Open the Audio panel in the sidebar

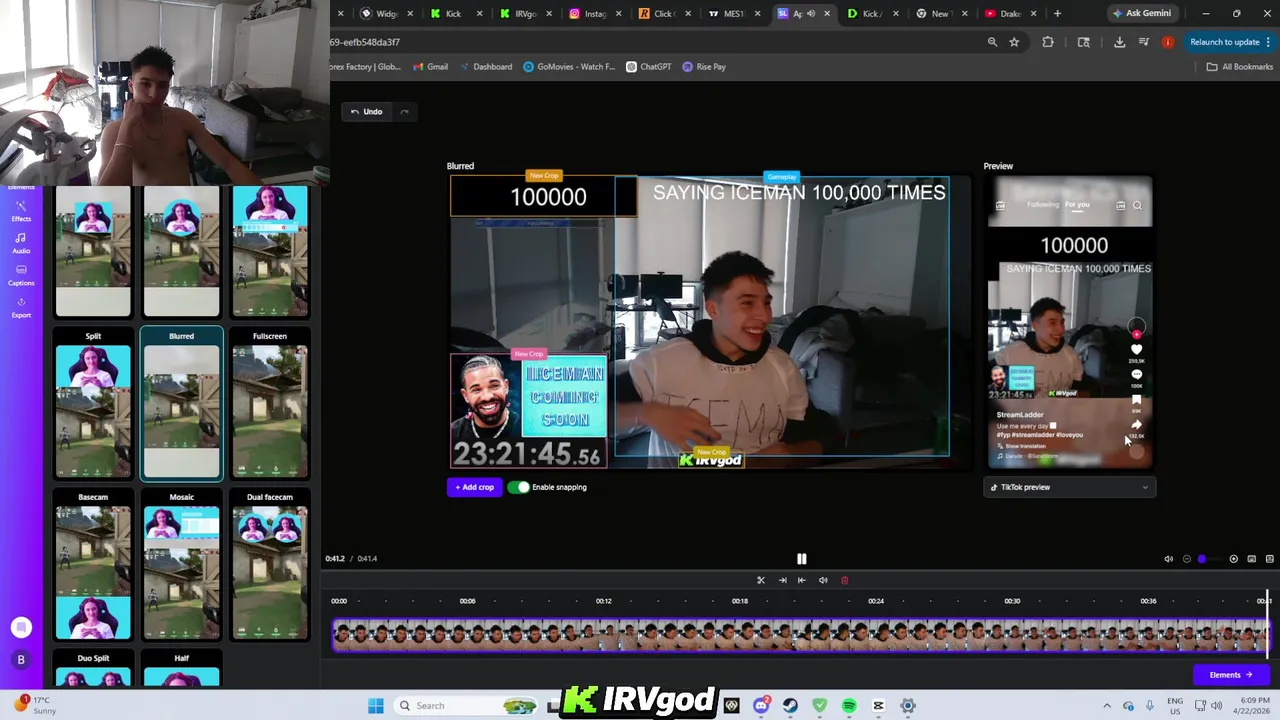click(21, 243)
